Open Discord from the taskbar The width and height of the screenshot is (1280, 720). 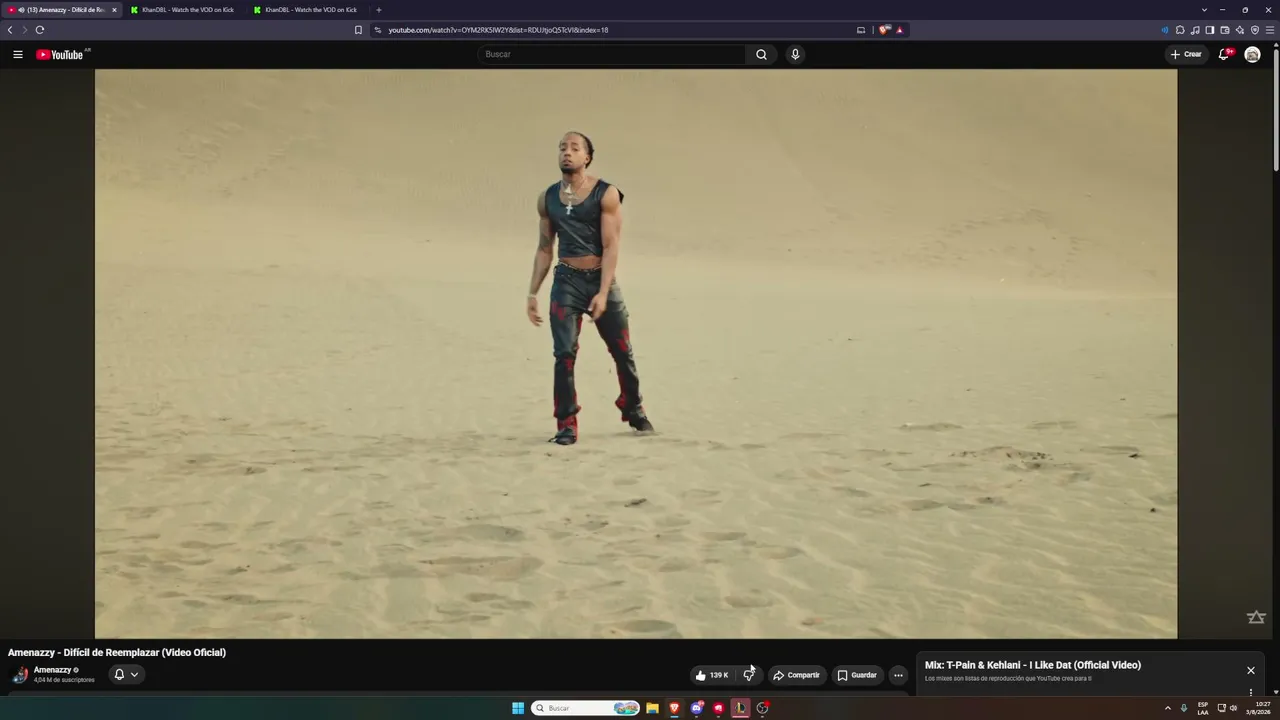(x=696, y=708)
